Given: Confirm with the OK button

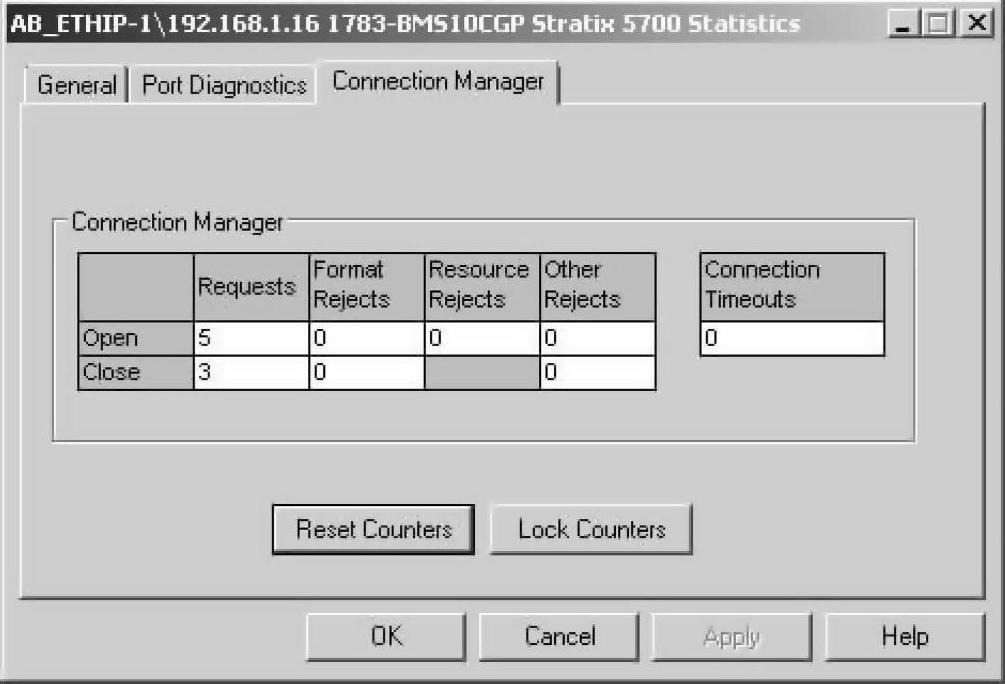Looking at the screenshot, I should pos(386,637).
